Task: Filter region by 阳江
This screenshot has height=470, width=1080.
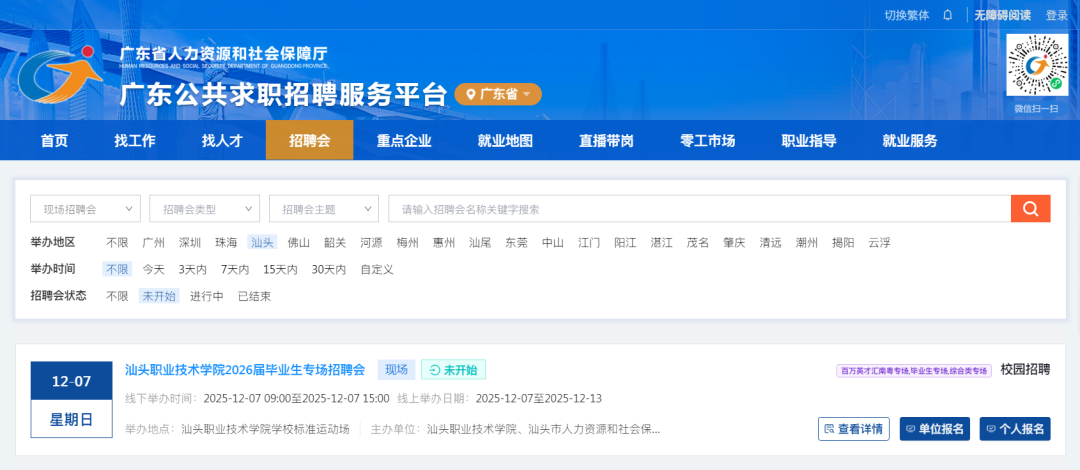Action: [x=625, y=243]
